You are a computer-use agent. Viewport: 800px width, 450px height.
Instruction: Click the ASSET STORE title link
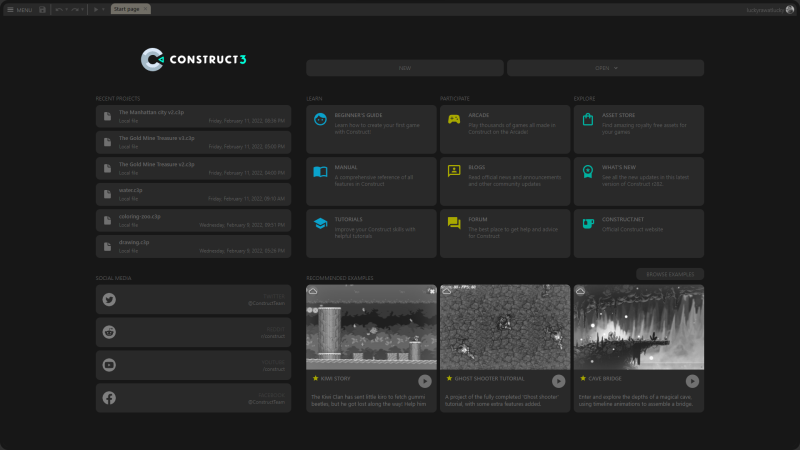[x=618, y=115]
